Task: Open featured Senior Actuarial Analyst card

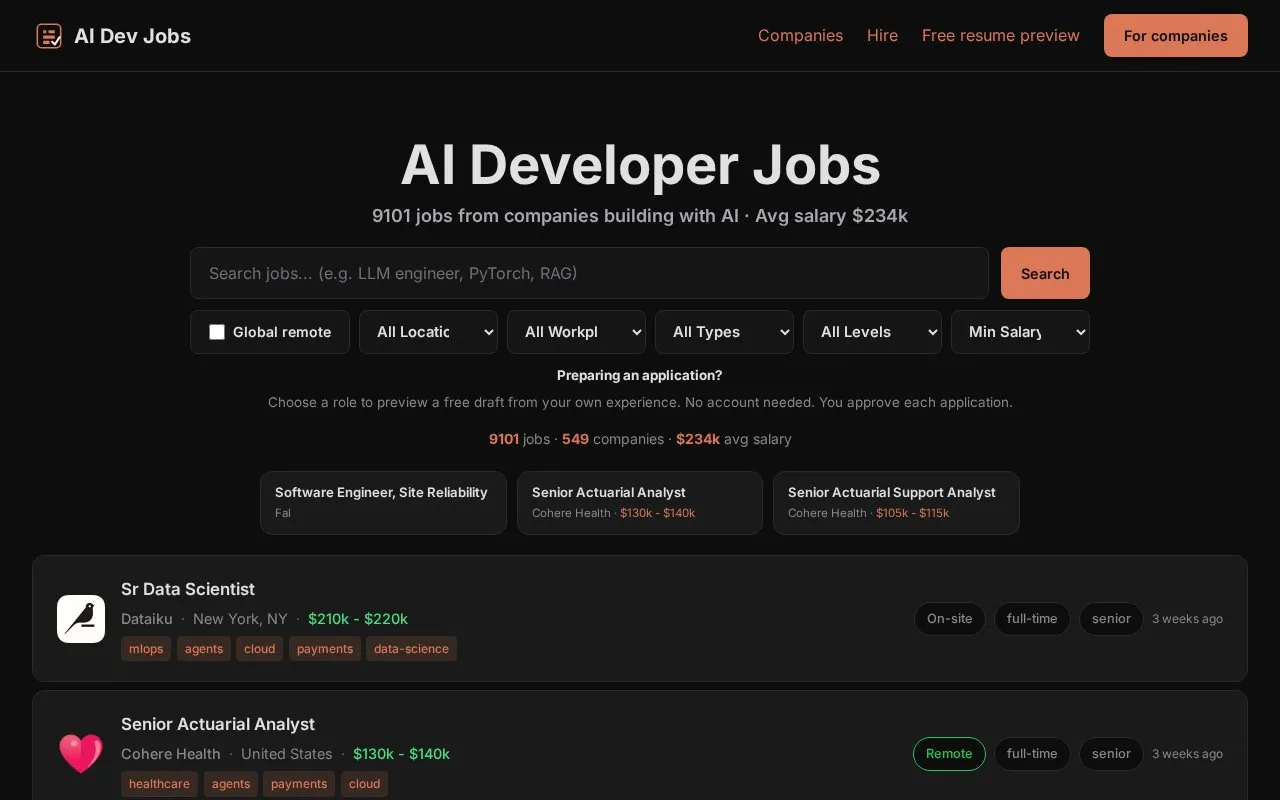Action: click(x=640, y=503)
